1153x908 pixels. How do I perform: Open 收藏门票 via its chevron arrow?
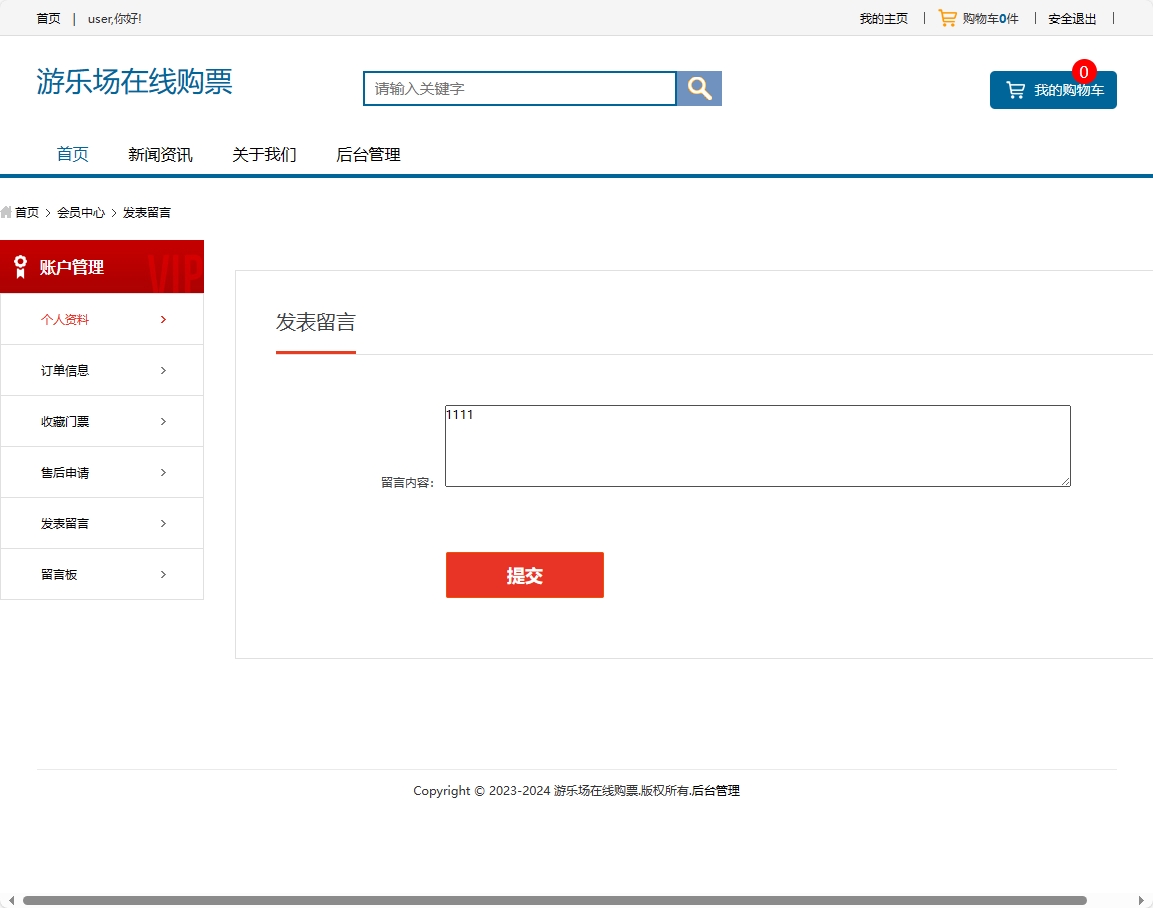(162, 421)
